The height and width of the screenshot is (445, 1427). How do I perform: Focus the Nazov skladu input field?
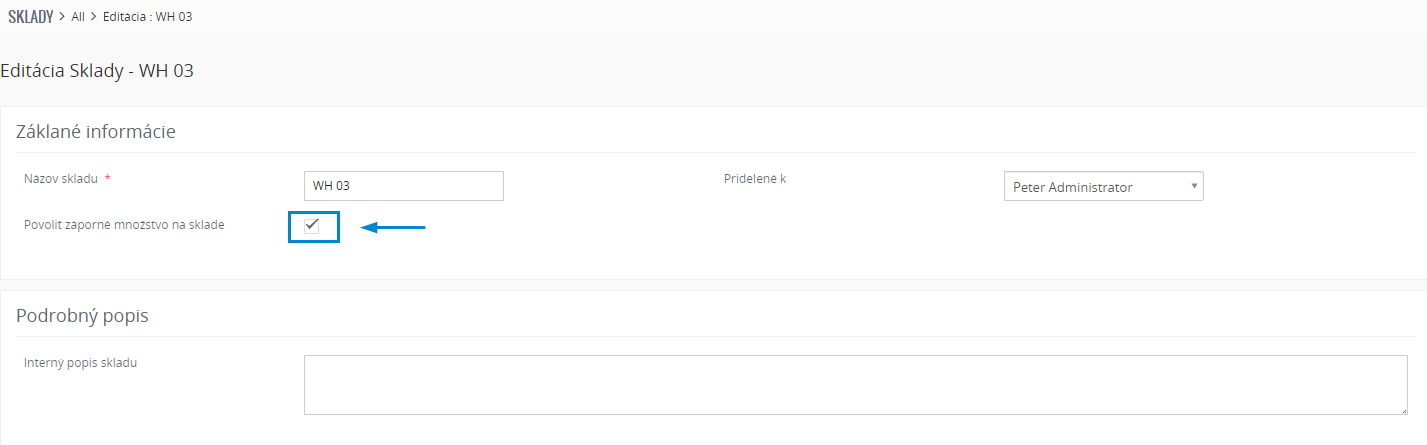point(403,186)
